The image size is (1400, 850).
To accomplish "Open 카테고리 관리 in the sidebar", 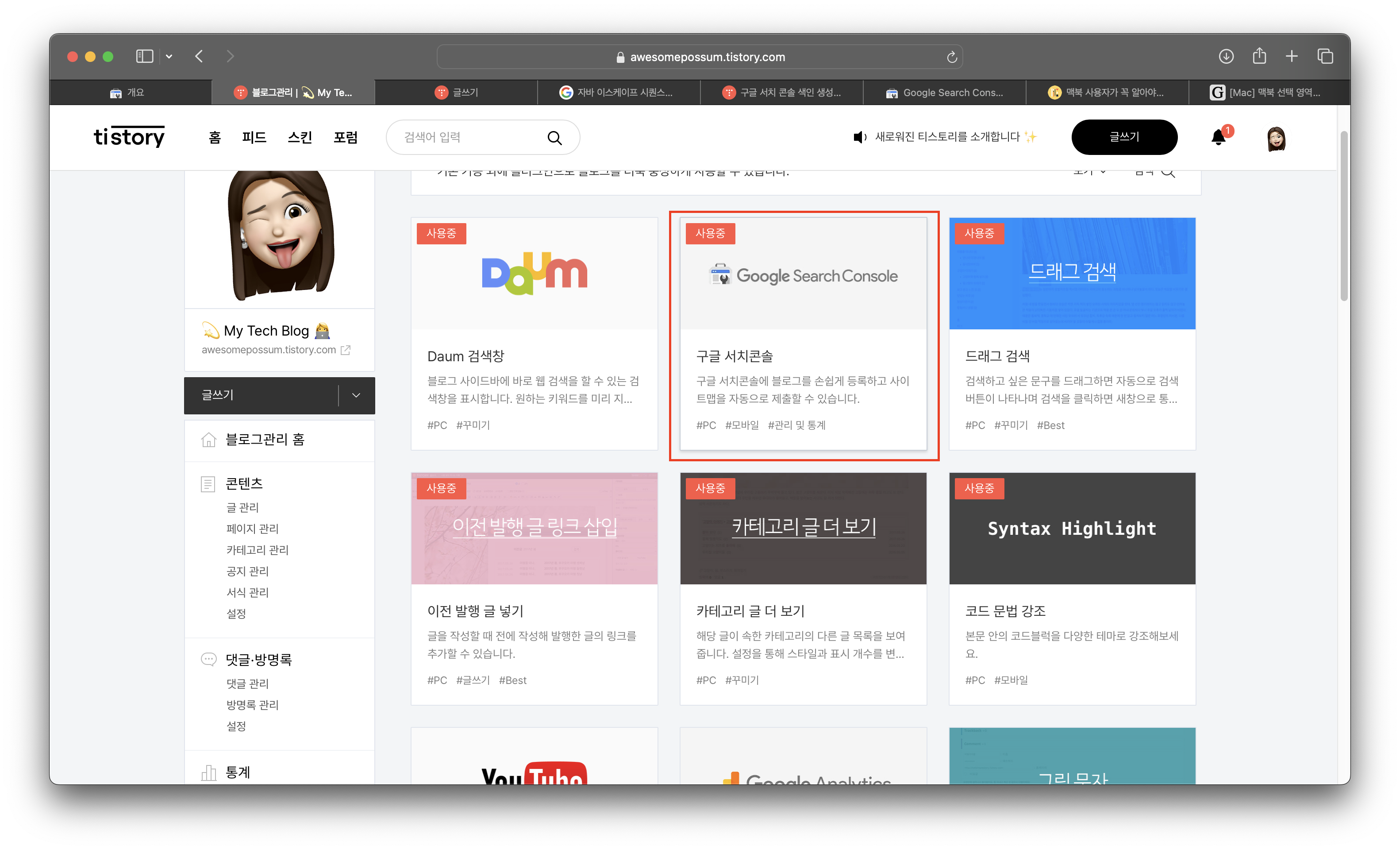I will [258, 550].
